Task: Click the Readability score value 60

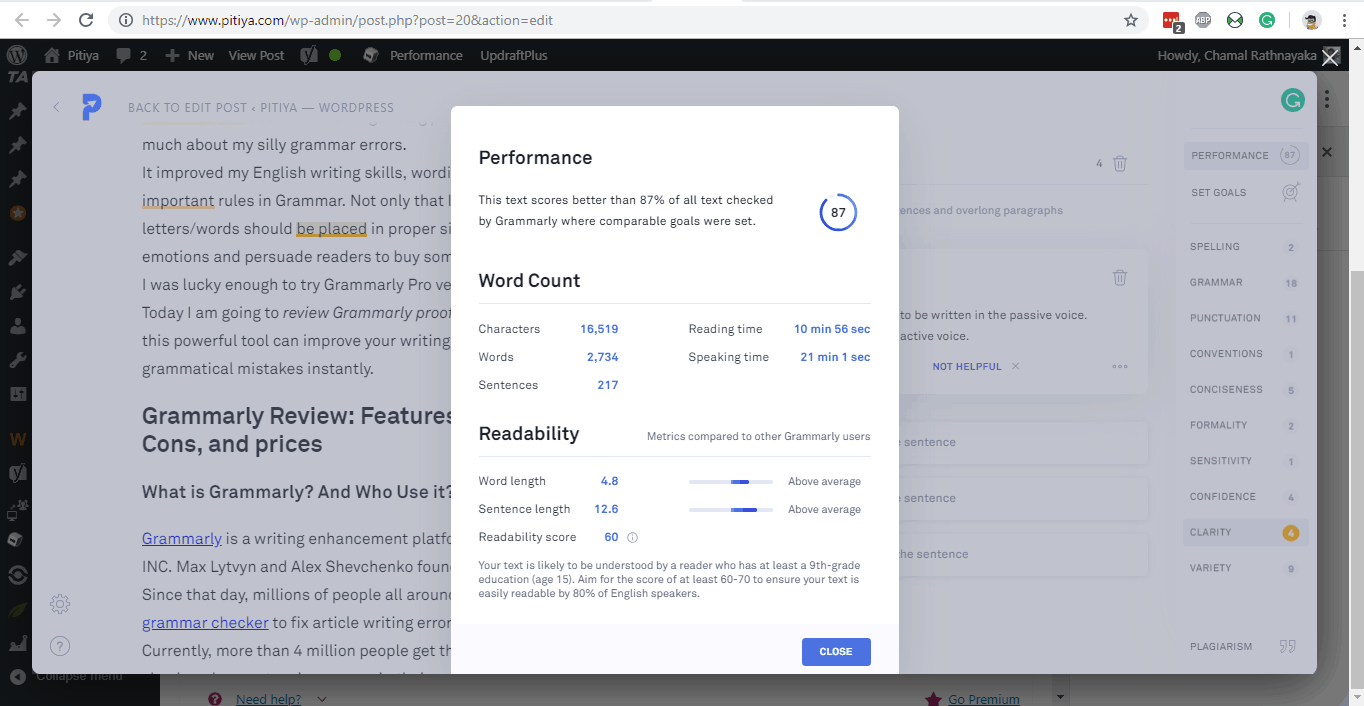Action: (611, 537)
